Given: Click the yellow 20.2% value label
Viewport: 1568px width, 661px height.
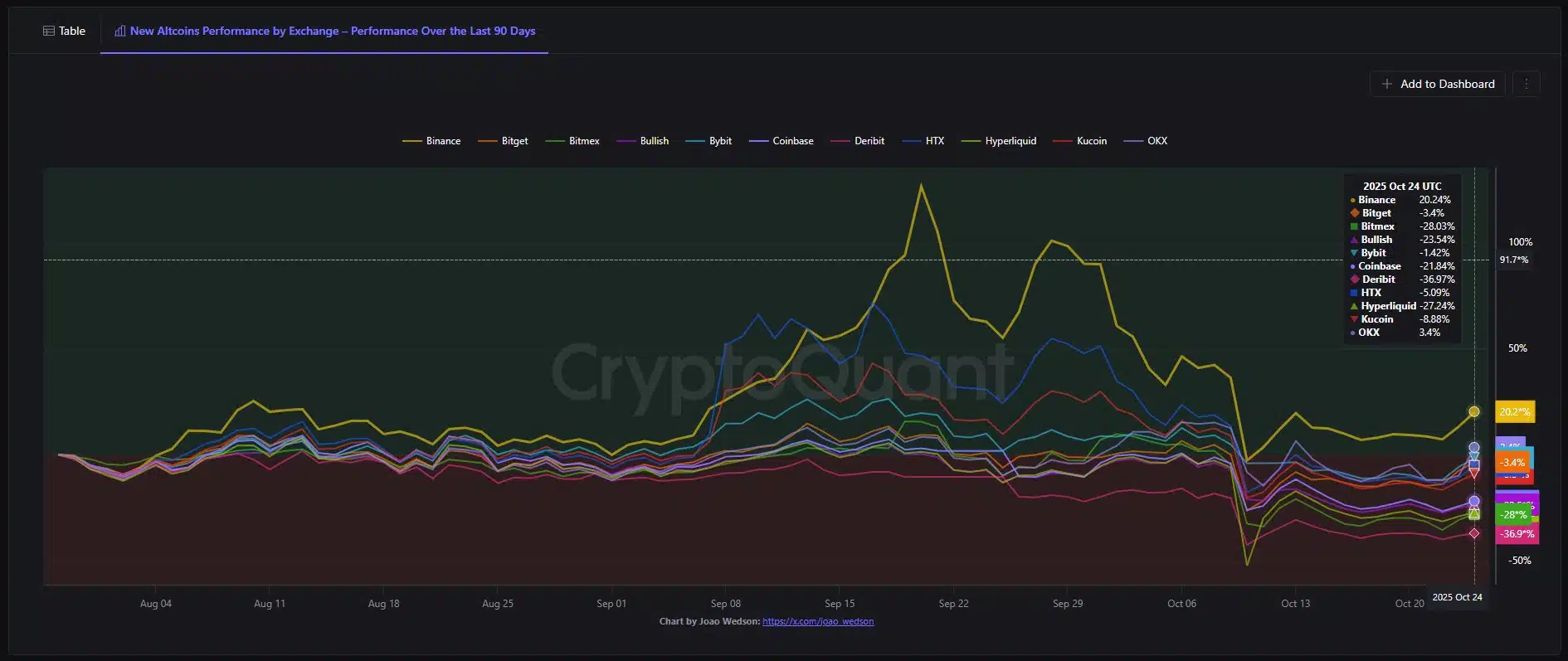Looking at the screenshot, I should click(1514, 412).
